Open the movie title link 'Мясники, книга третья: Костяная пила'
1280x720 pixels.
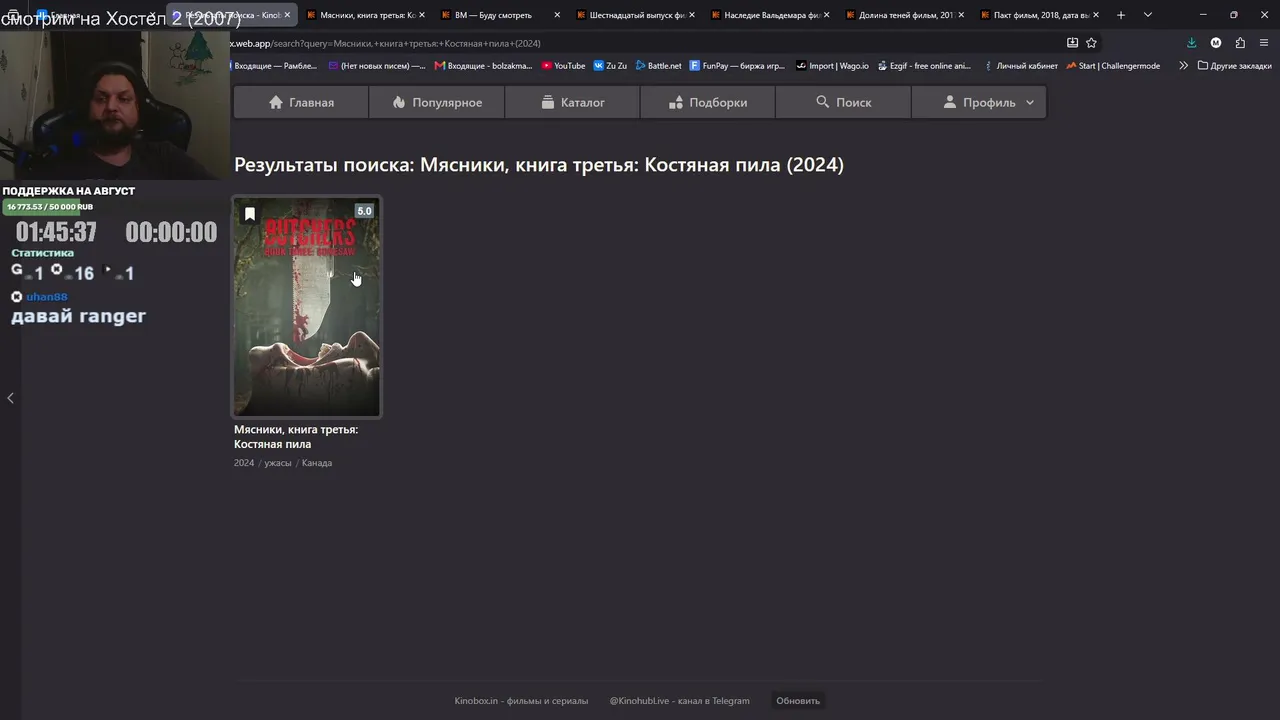(296, 437)
